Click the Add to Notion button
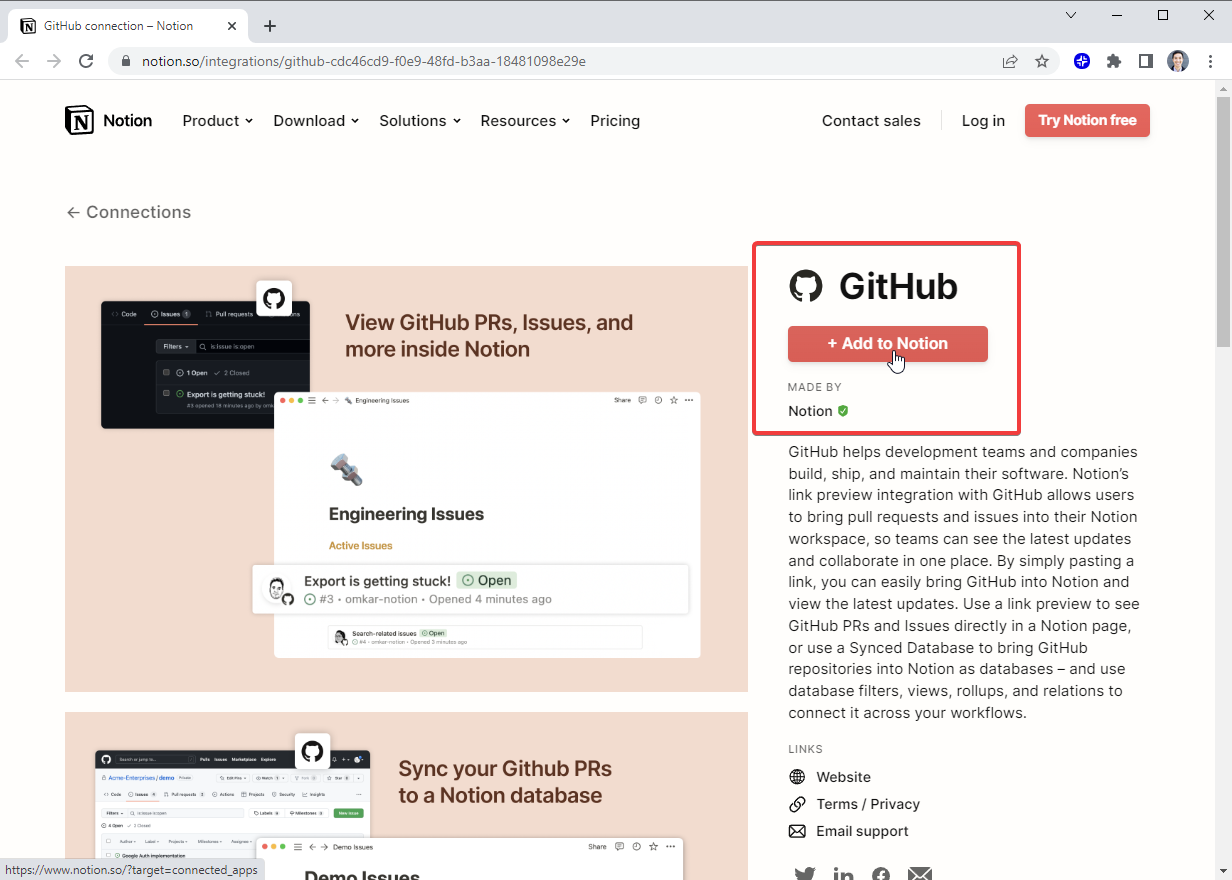Screen dimensions: 1232x880 point(887,343)
